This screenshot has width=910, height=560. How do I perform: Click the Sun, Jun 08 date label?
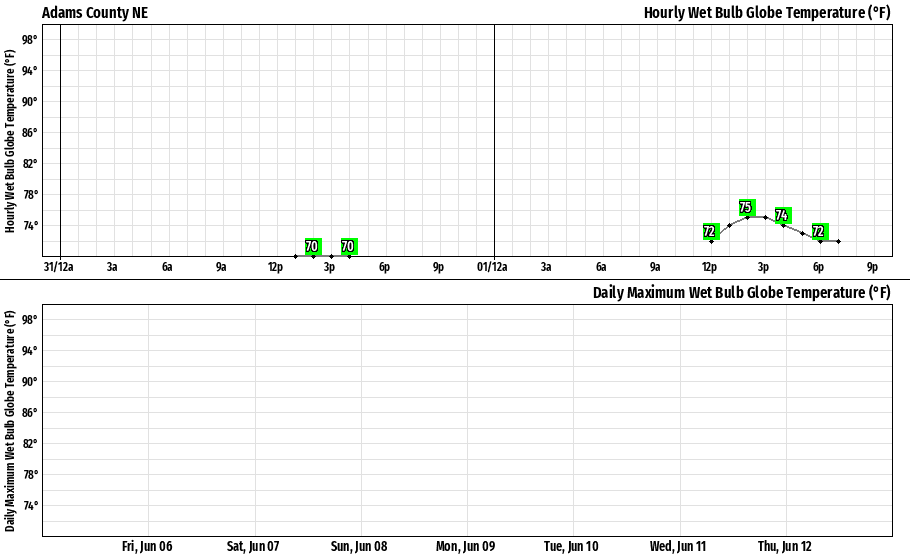[x=359, y=546]
